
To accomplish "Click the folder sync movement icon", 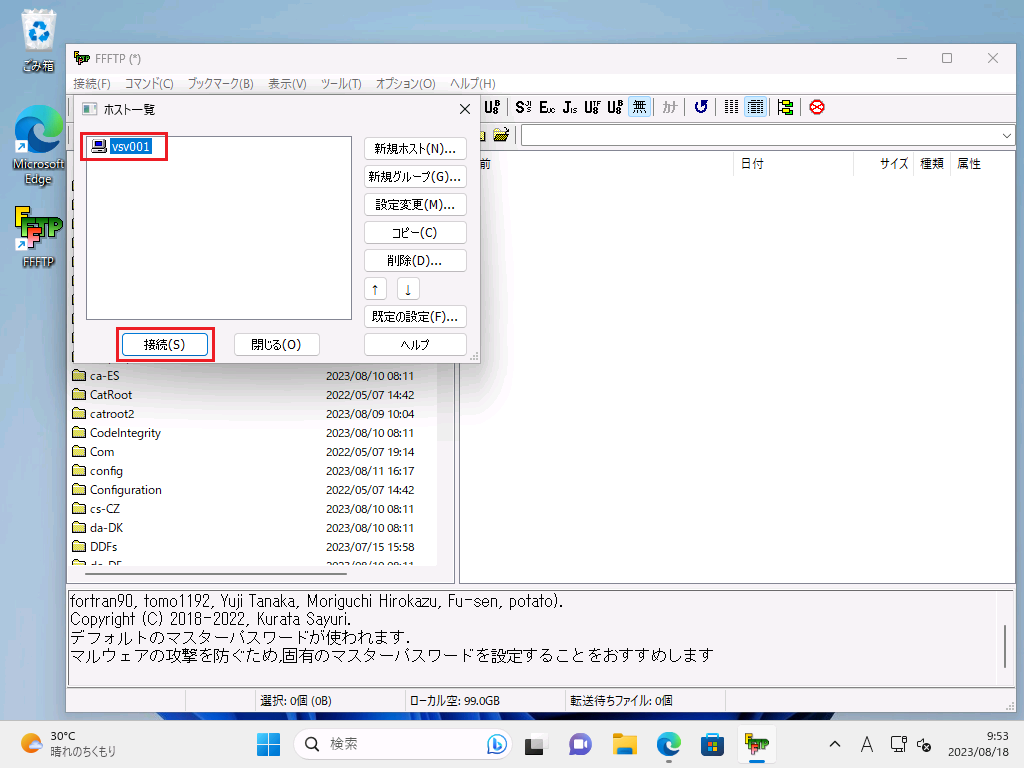I will [x=785, y=107].
